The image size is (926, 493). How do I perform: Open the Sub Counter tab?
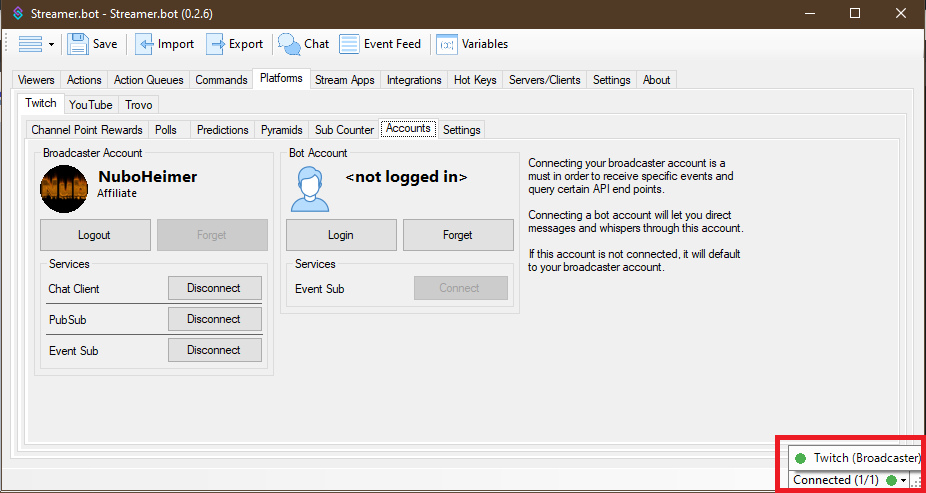click(x=344, y=130)
